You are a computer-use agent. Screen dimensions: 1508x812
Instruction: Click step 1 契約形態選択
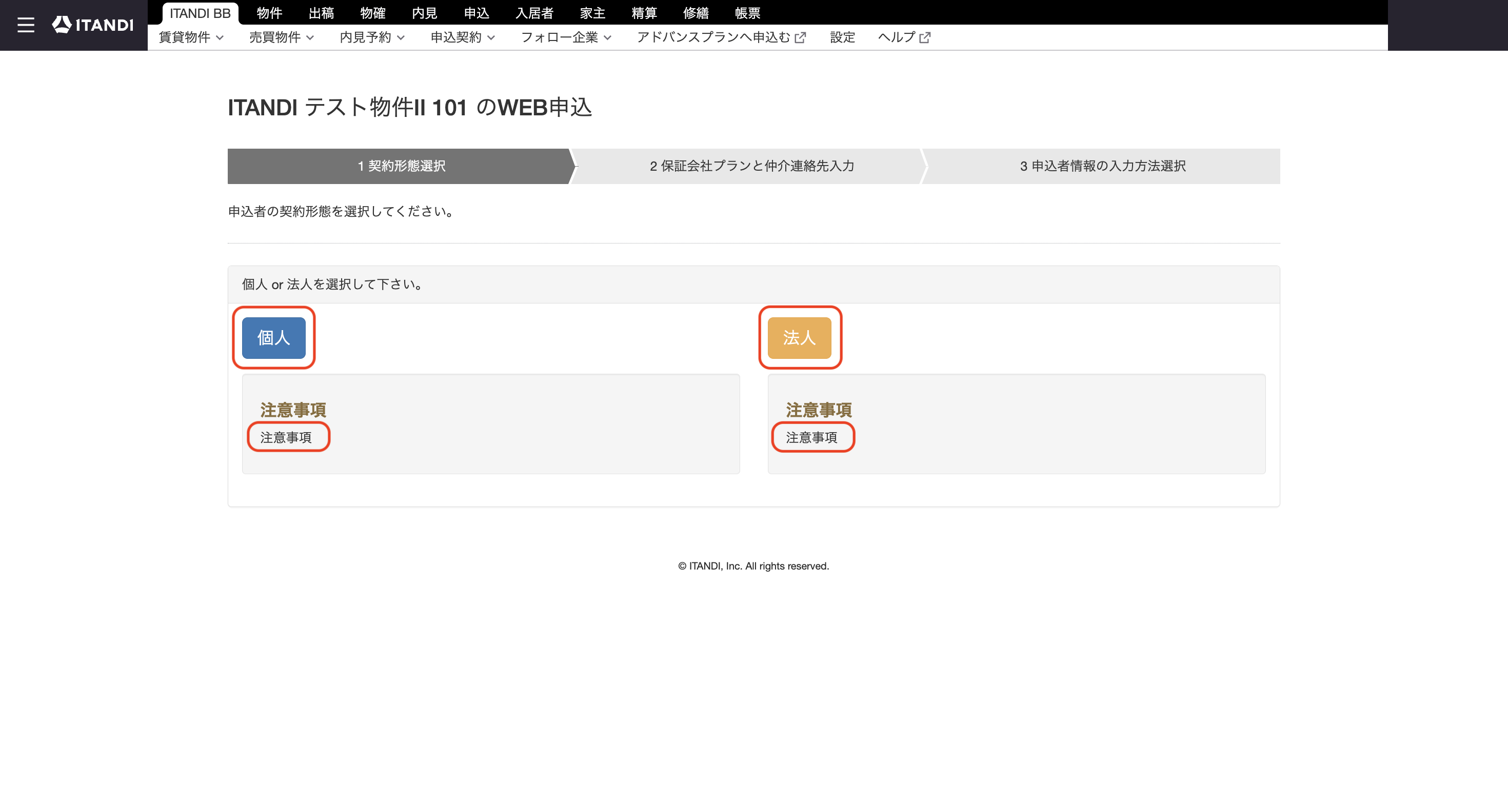coord(401,166)
